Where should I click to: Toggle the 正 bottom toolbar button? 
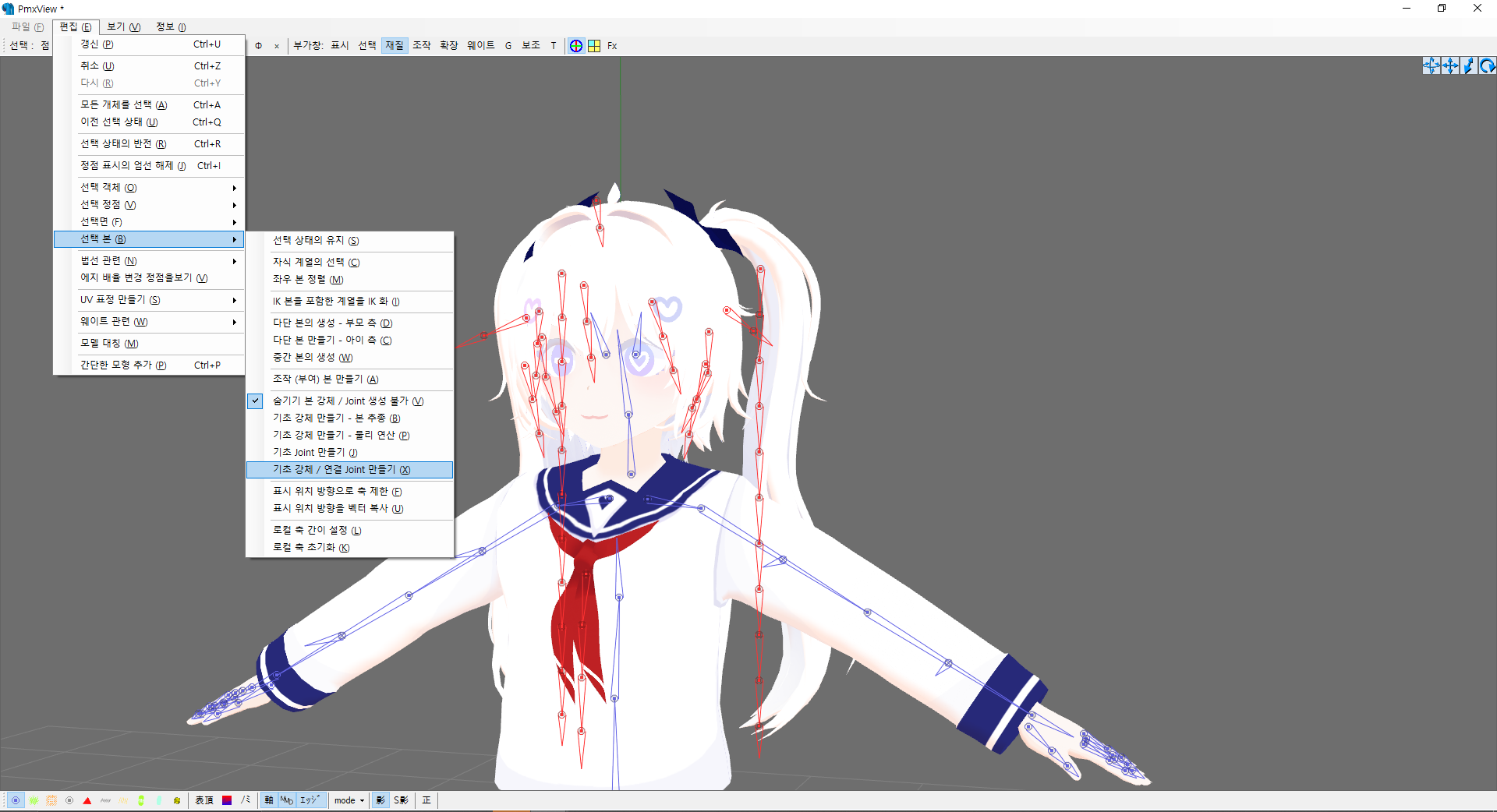click(426, 800)
